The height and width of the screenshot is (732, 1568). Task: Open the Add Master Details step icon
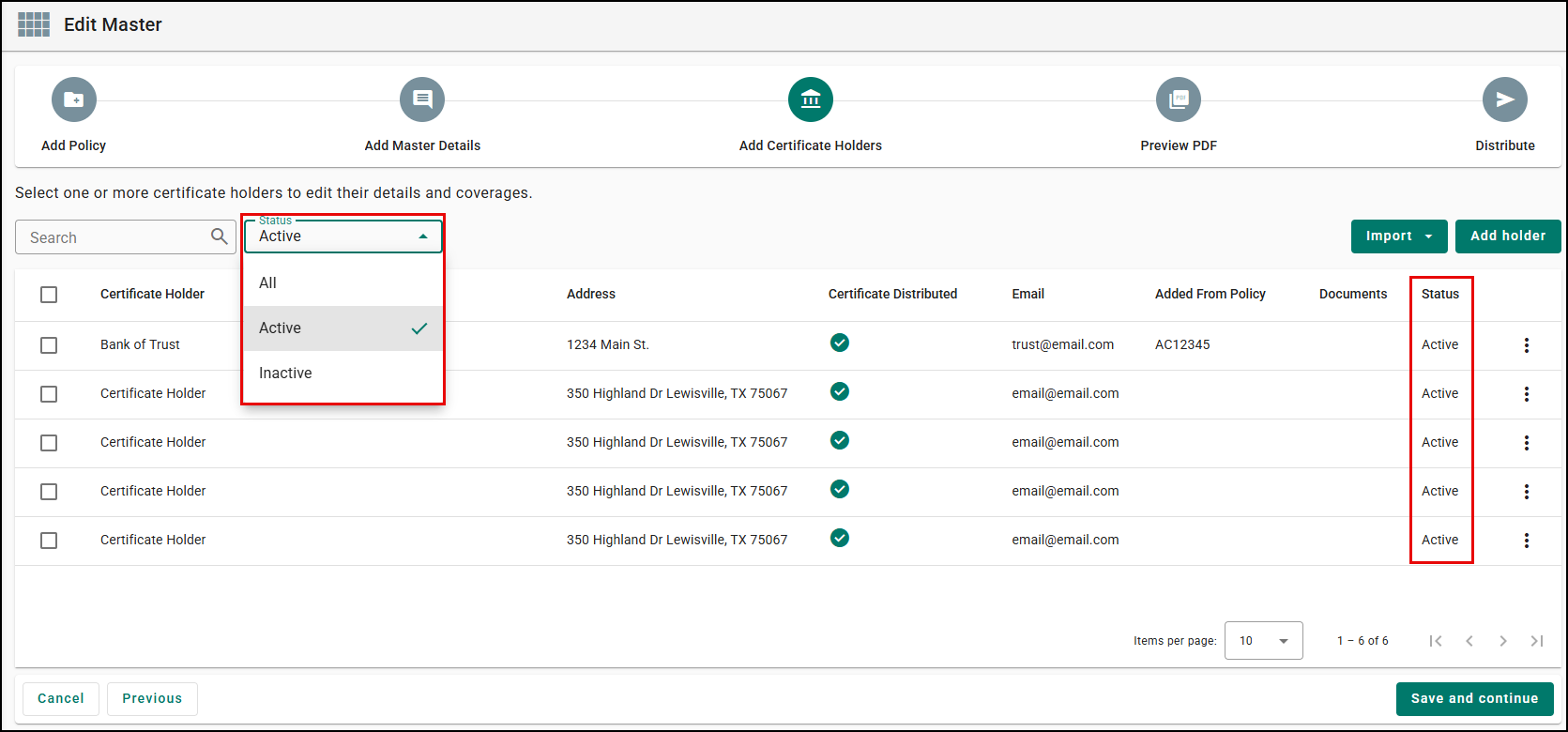tap(422, 99)
